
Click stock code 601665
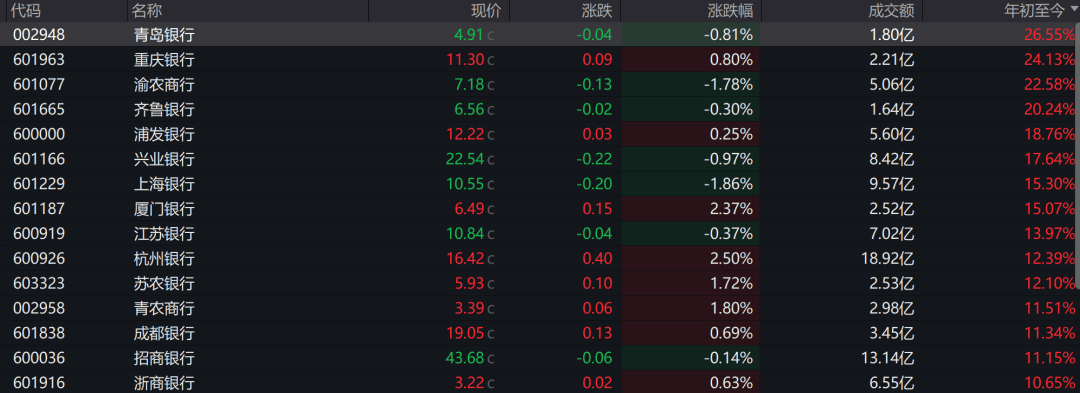coord(39,109)
